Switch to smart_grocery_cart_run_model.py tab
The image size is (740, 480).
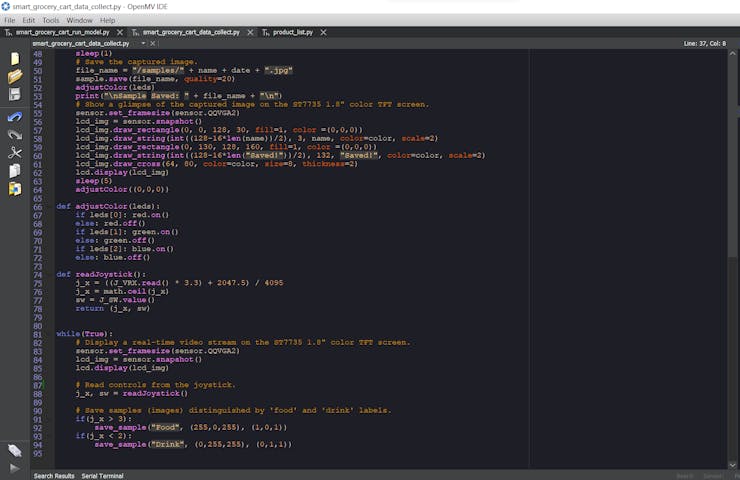click(61, 32)
